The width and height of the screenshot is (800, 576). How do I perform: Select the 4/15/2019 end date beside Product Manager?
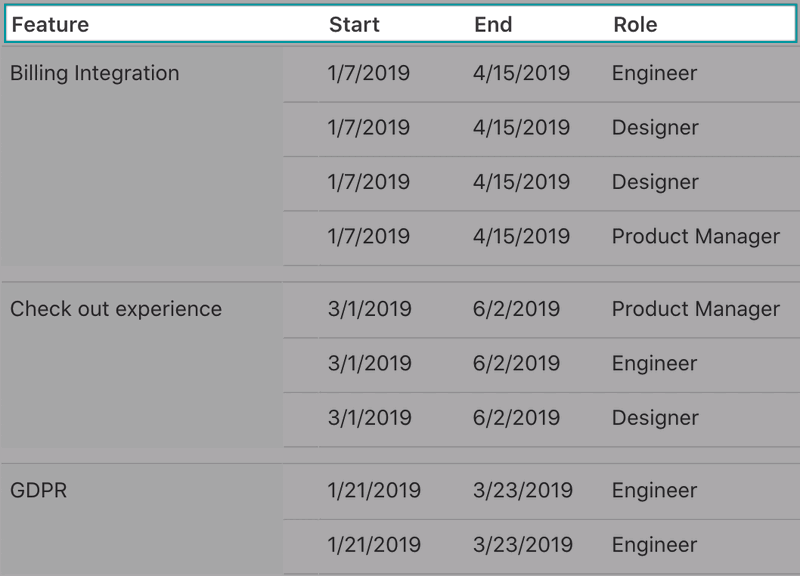coord(521,237)
